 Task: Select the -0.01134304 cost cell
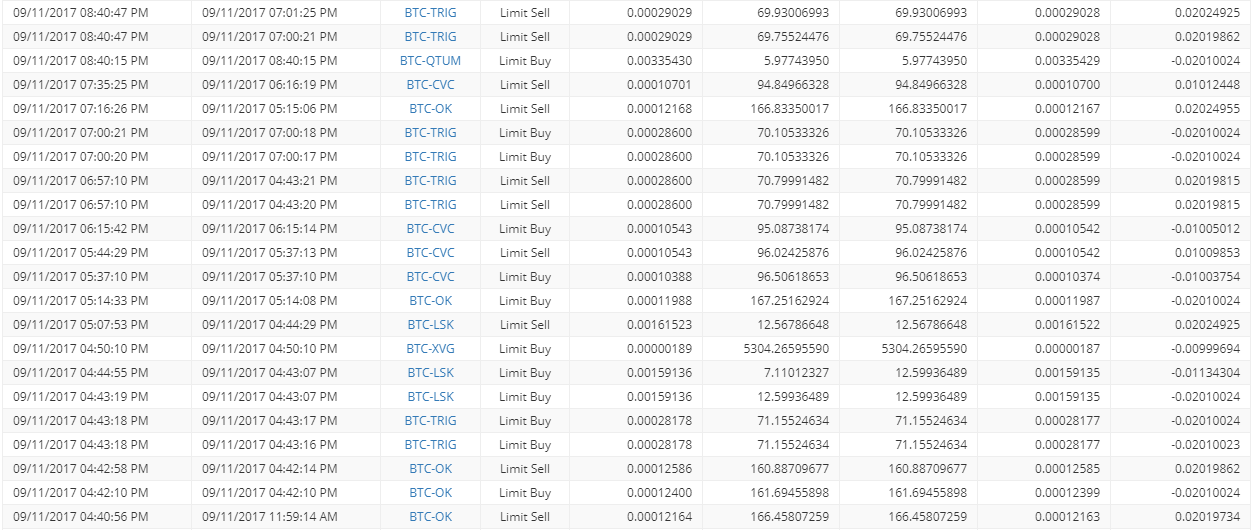(x=1183, y=373)
